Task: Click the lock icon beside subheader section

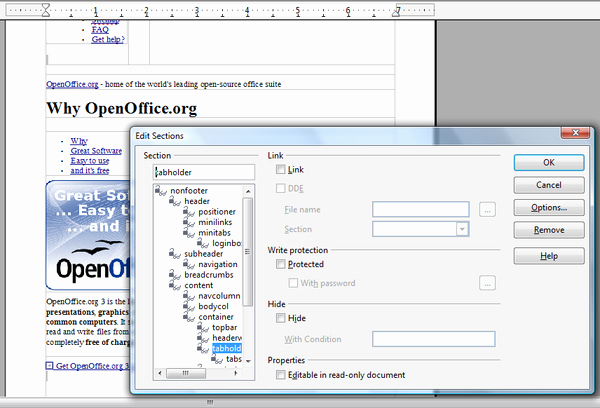Action: coord(175,253)
